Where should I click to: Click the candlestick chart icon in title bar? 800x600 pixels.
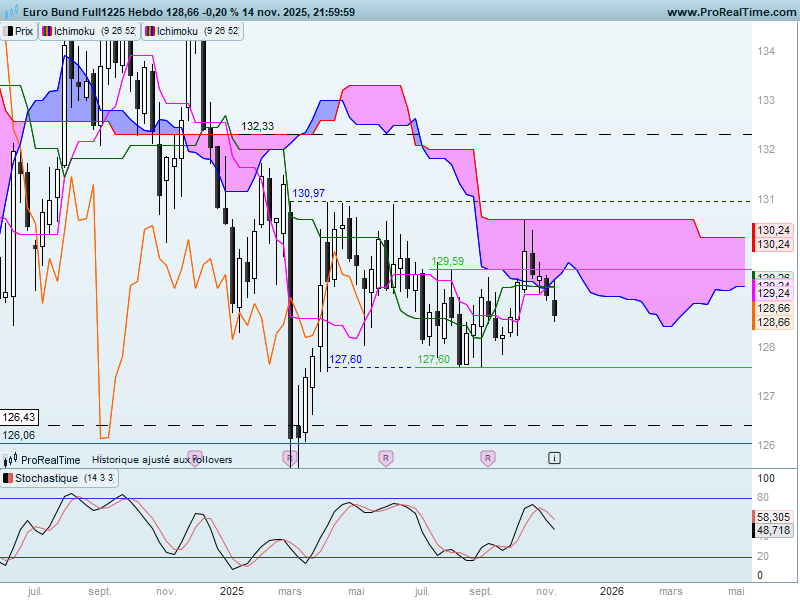pyautogui.click(x=11, y=11)
